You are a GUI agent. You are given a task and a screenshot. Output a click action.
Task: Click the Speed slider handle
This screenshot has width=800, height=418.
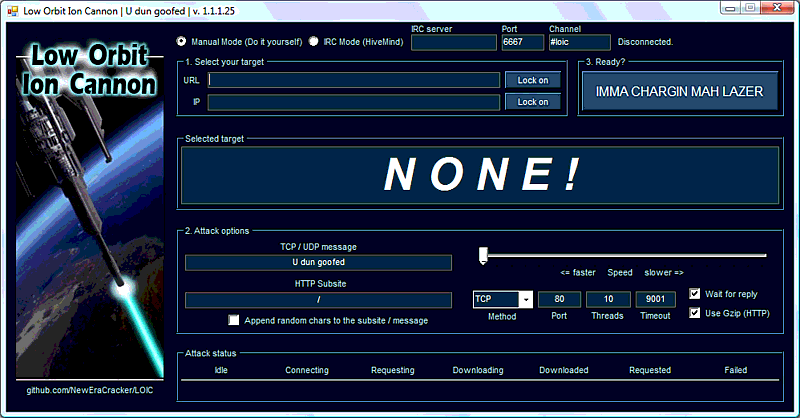pos(482,256)
